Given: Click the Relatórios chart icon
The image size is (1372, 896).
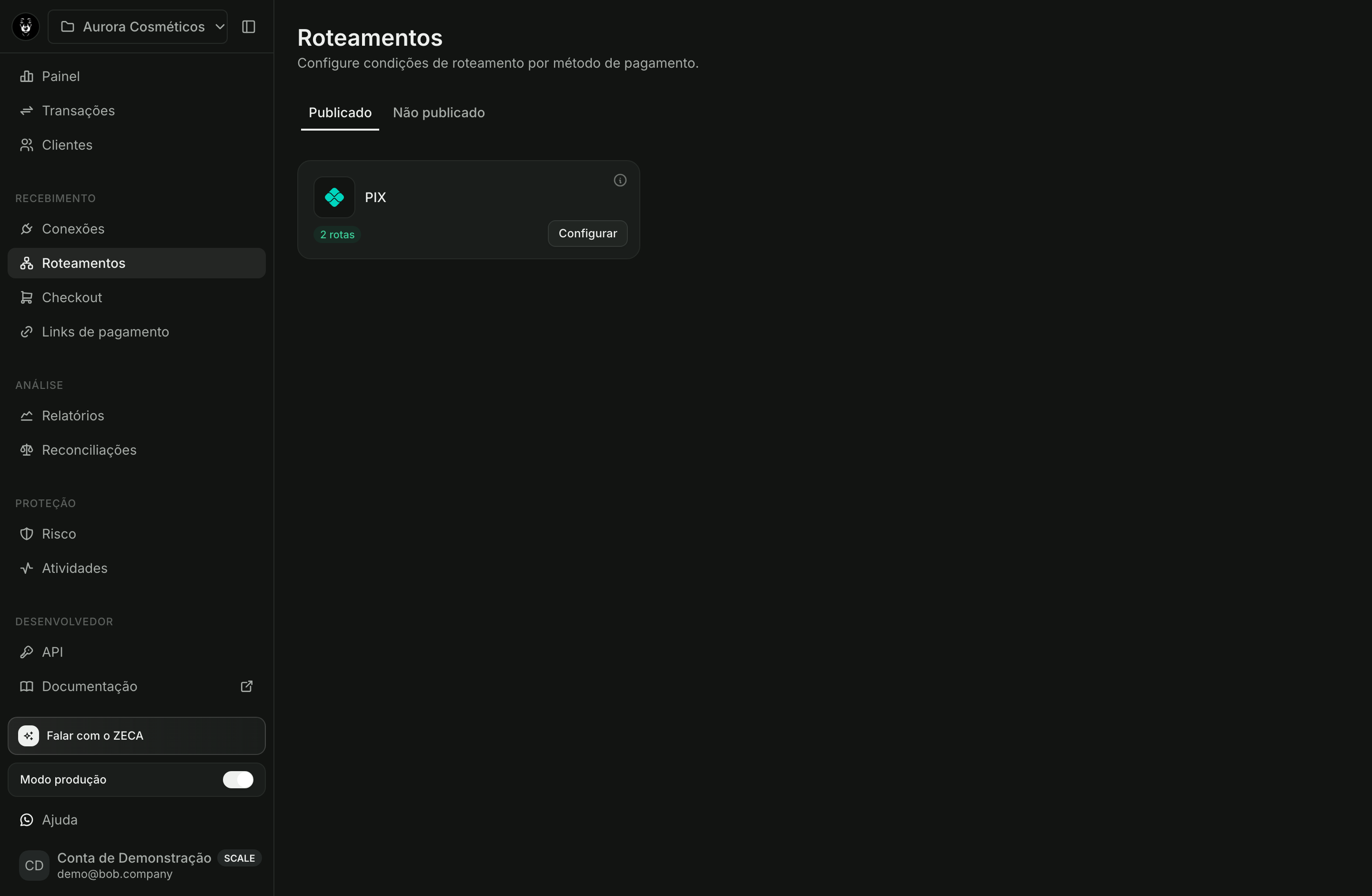Looking at the screenshot, I should (x=27, y=416).
